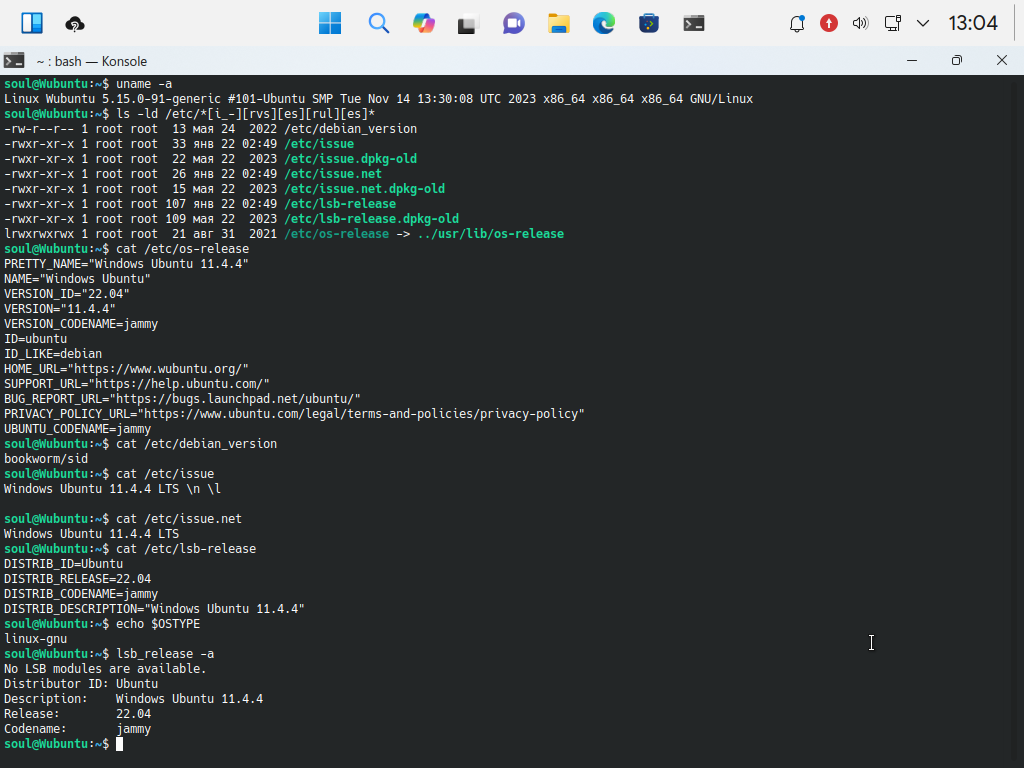Click the 'lsb_release -a' command text
The height and width of the screenshot is (768, 1024).
[x=165, y=654]
